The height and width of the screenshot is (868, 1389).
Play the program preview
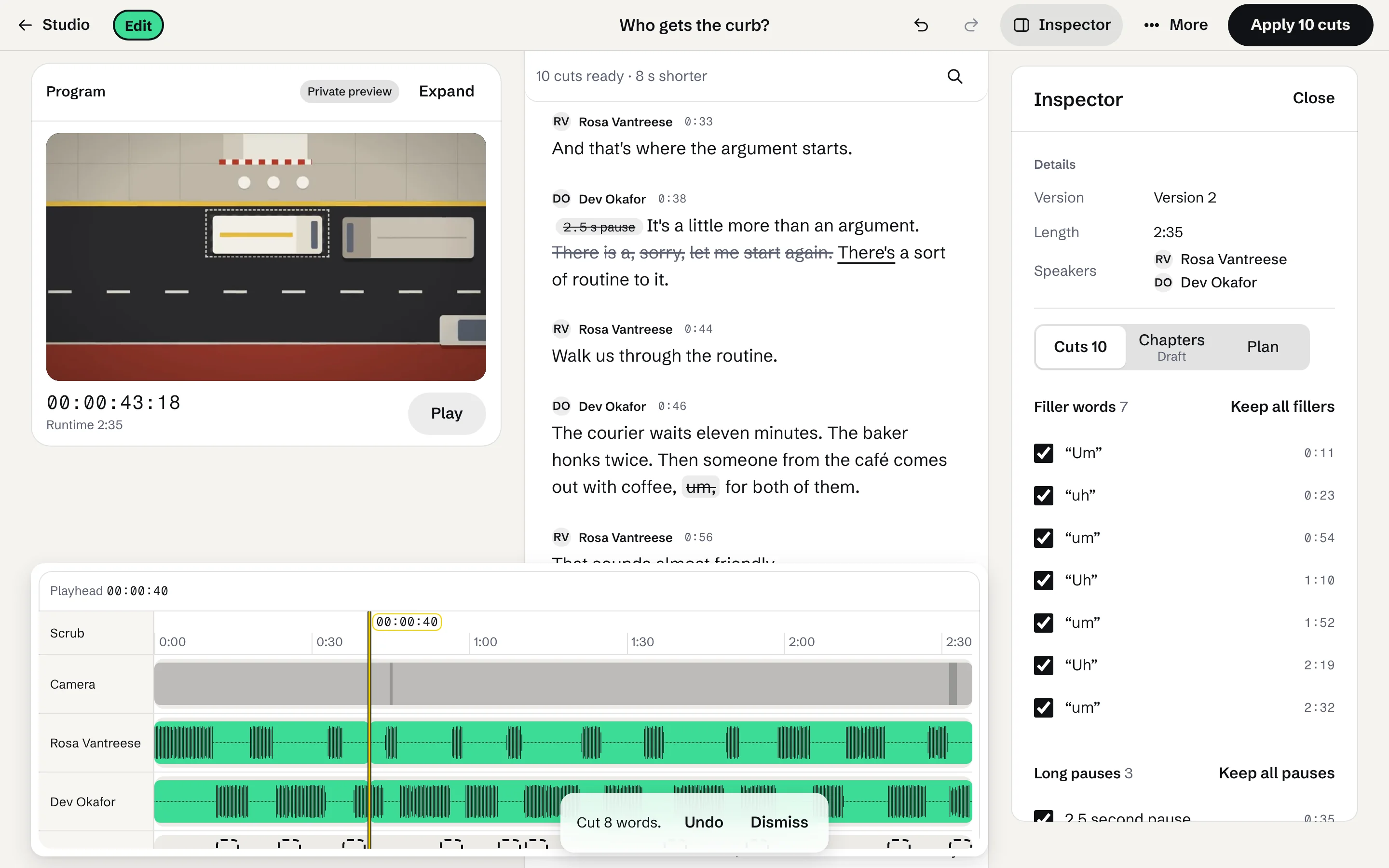click(x=447, y=413)
